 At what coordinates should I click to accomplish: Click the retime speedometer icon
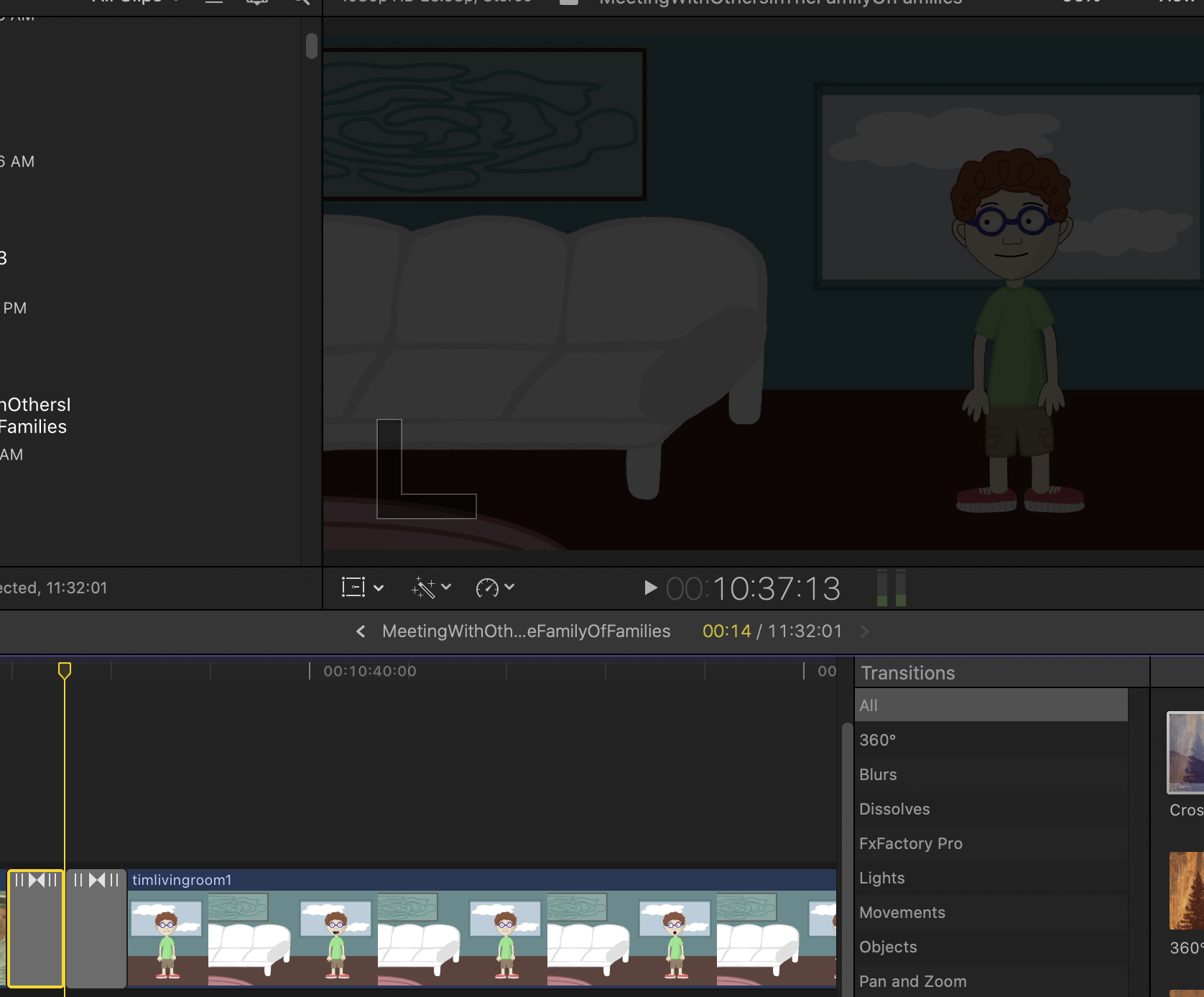point(487,588)
